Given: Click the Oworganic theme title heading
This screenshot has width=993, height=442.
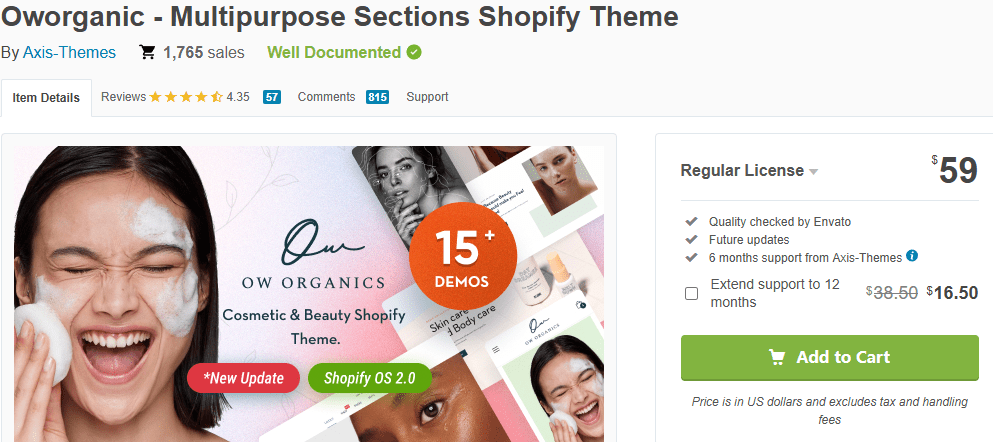Looking at the screenshot, I should (x=340, y=16).
